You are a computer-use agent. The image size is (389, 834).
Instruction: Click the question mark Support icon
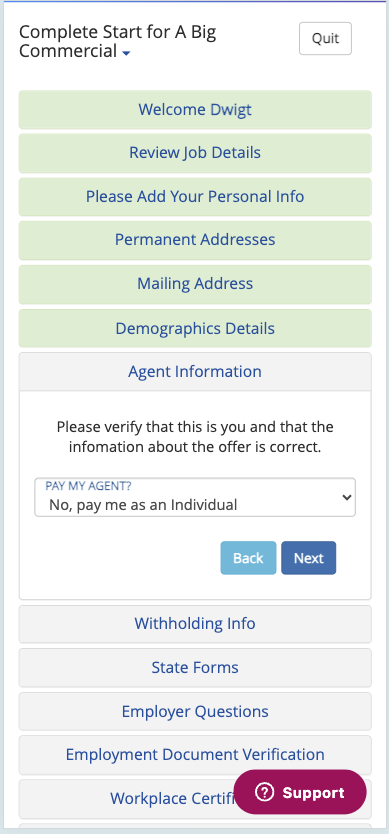[264, 793]
